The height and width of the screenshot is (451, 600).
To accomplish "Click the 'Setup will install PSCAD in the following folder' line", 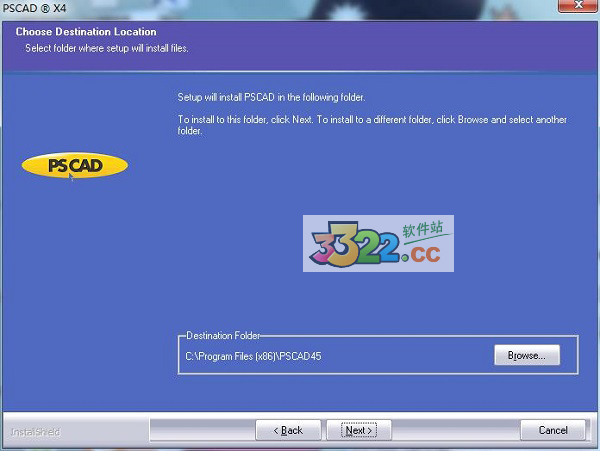I will (271, 98).
